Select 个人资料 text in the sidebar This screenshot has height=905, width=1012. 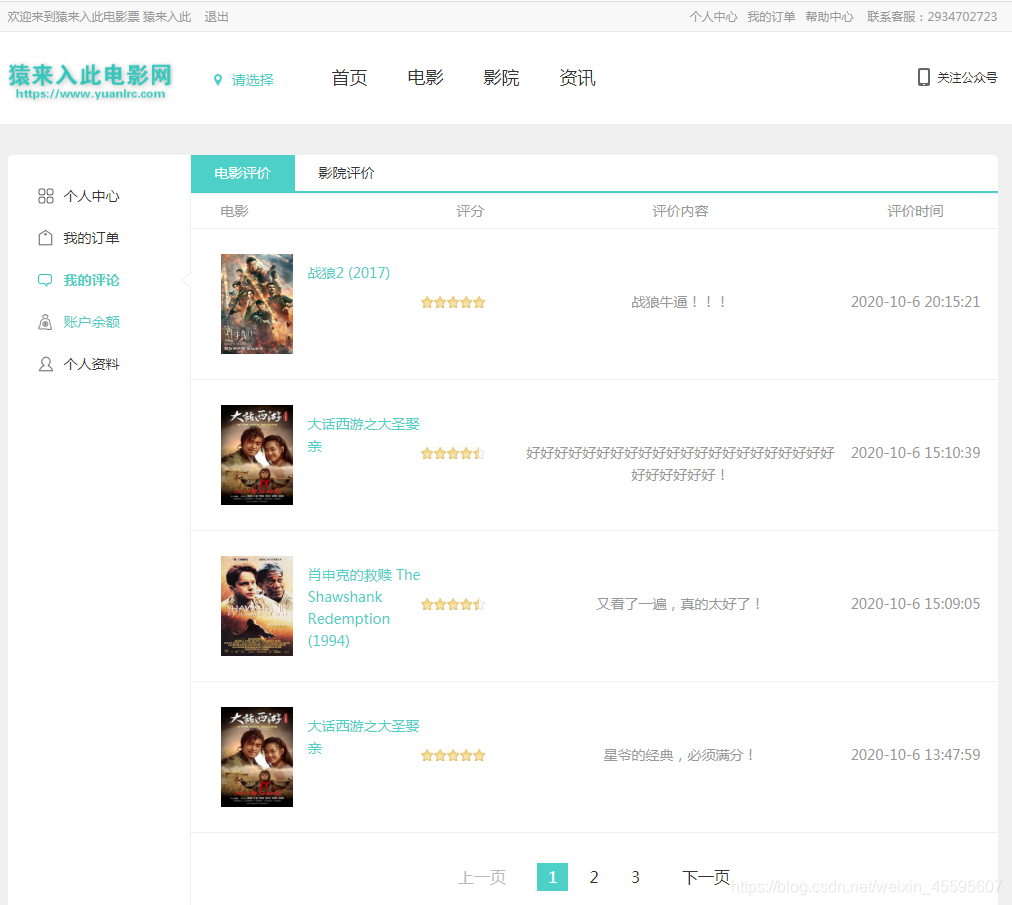(x=91, y=364)
